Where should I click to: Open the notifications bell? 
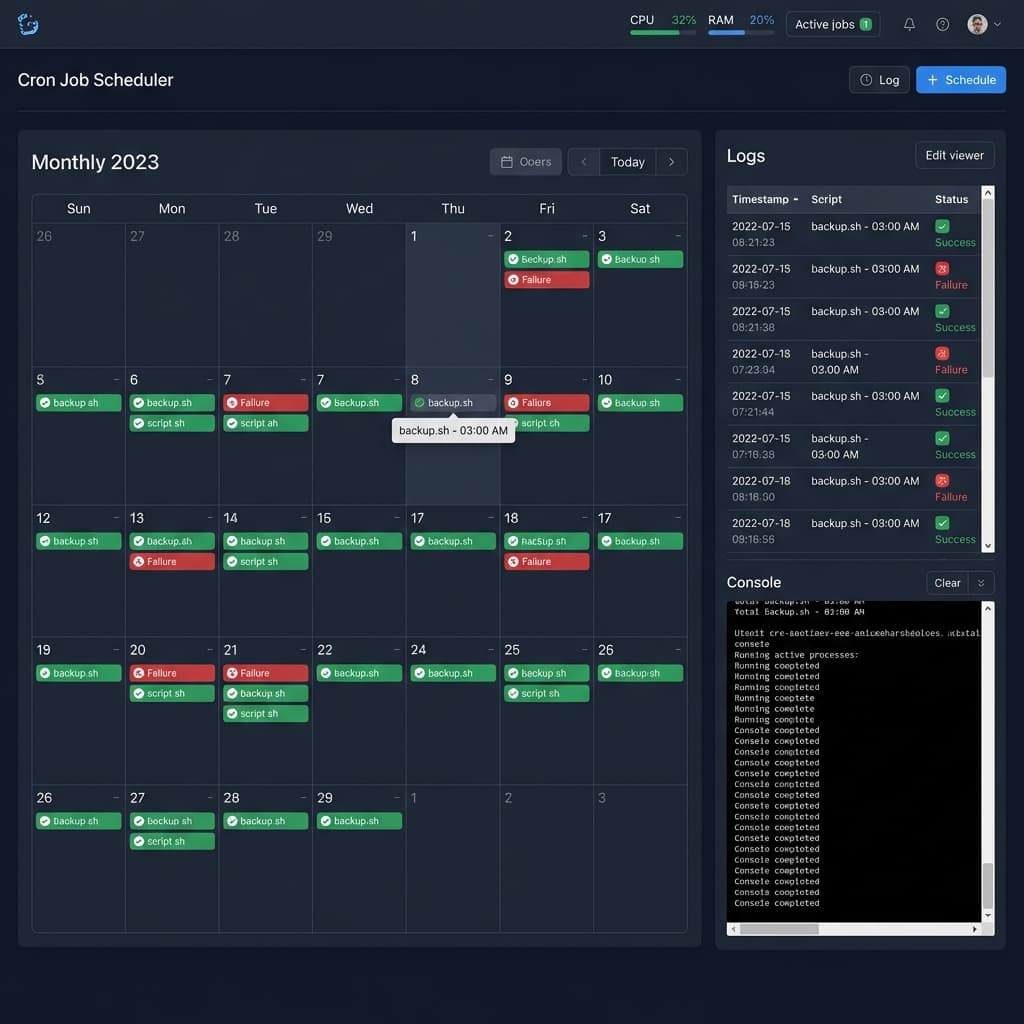click(909, 24)
